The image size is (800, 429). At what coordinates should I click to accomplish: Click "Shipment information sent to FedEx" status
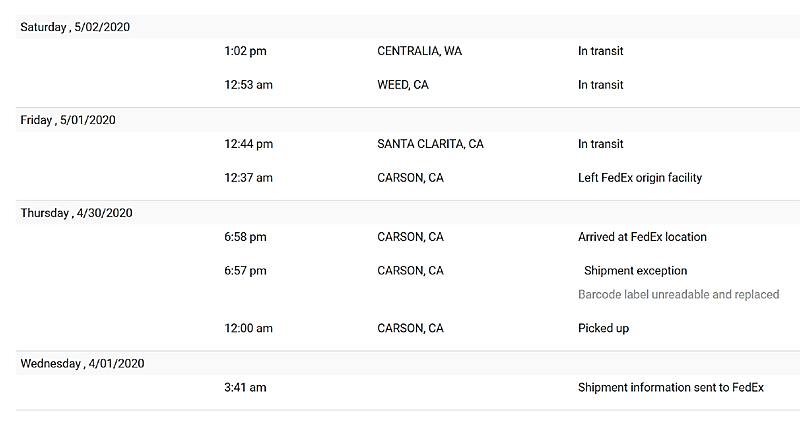coord(671,387)
